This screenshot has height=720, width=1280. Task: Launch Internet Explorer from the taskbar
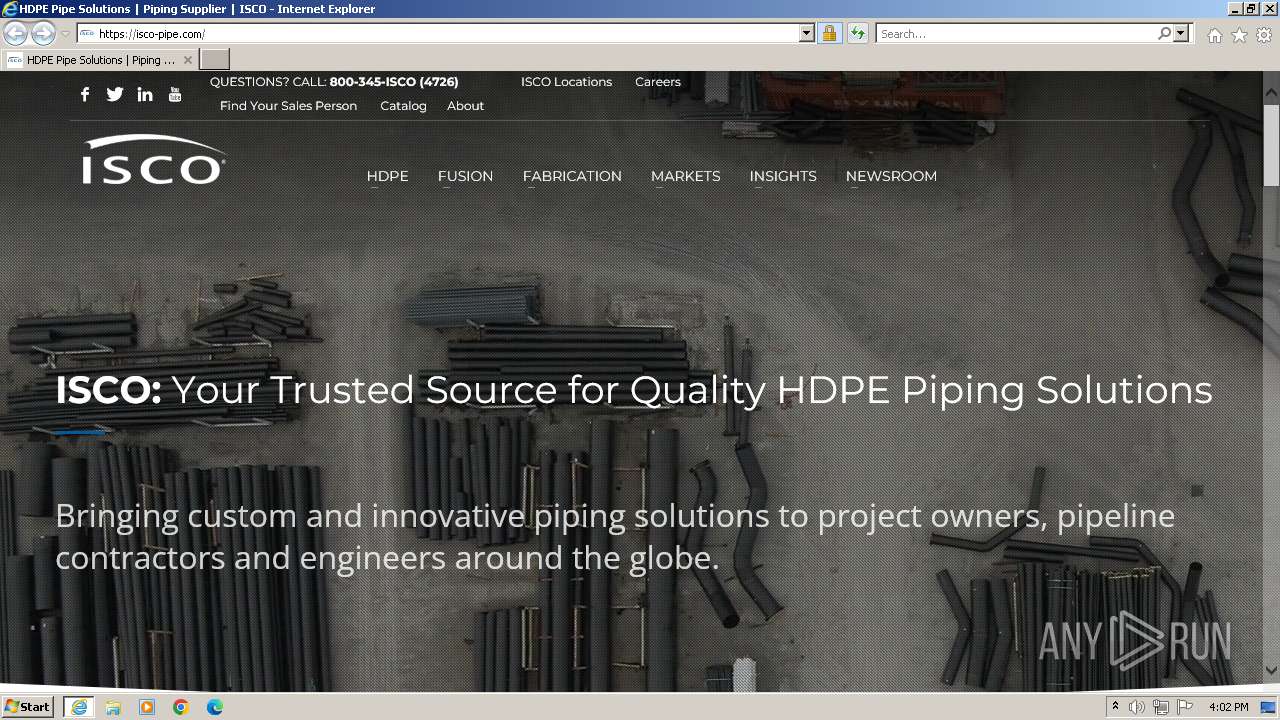click(79, 707)
